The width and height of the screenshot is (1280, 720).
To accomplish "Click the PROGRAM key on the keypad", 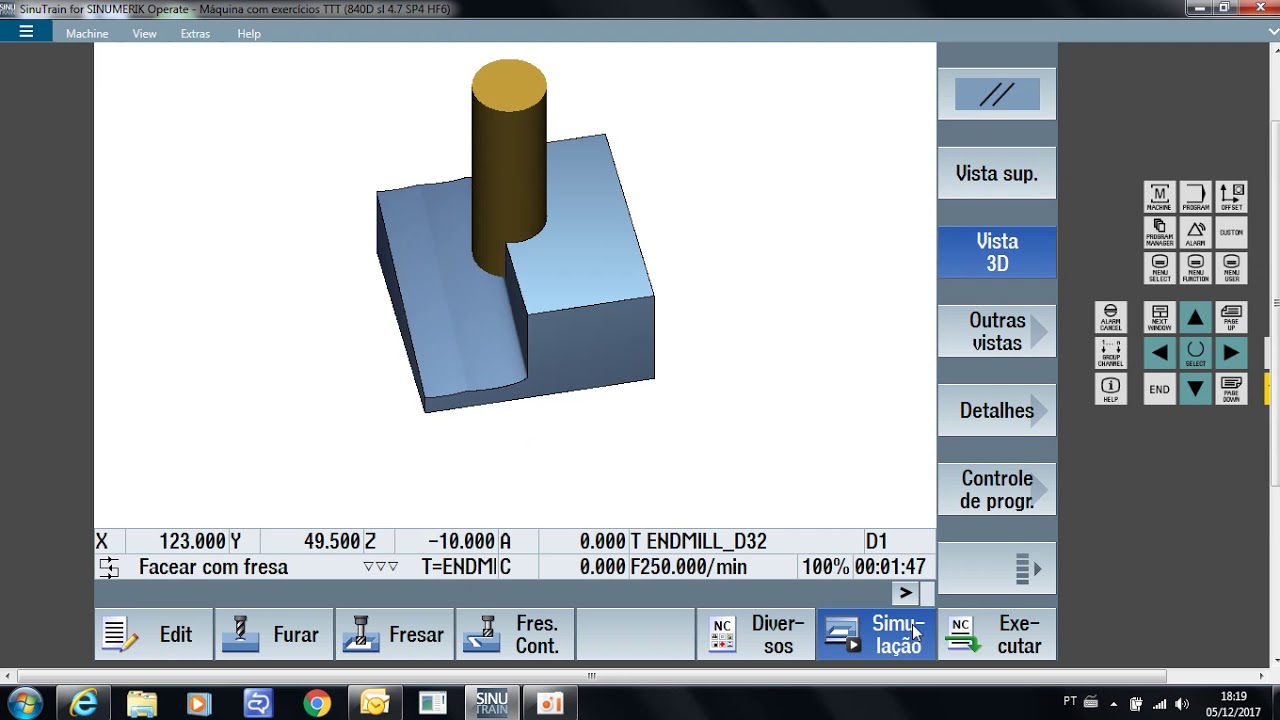I will [x=1195, y=197].
